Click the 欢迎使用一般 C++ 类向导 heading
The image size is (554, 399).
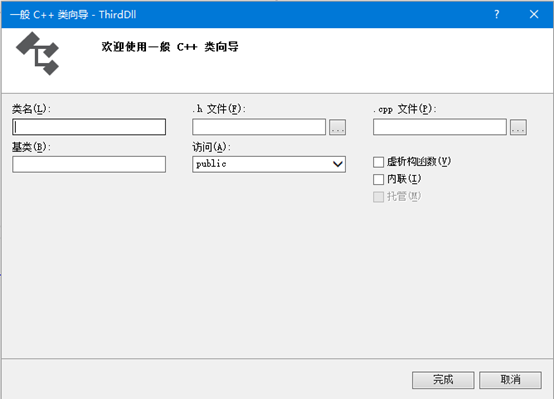170,47
